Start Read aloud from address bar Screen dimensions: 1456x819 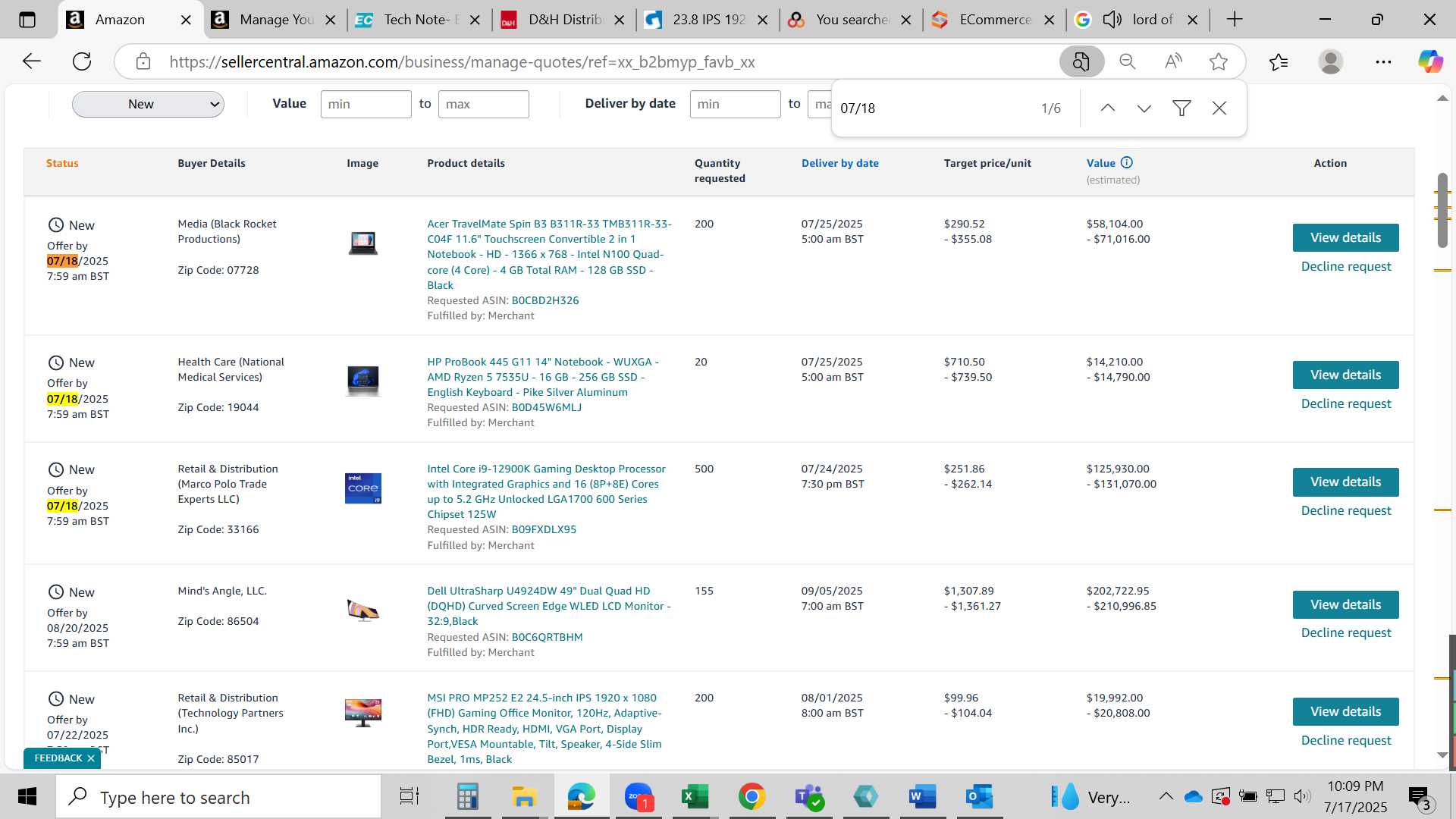coord(1173,61)
